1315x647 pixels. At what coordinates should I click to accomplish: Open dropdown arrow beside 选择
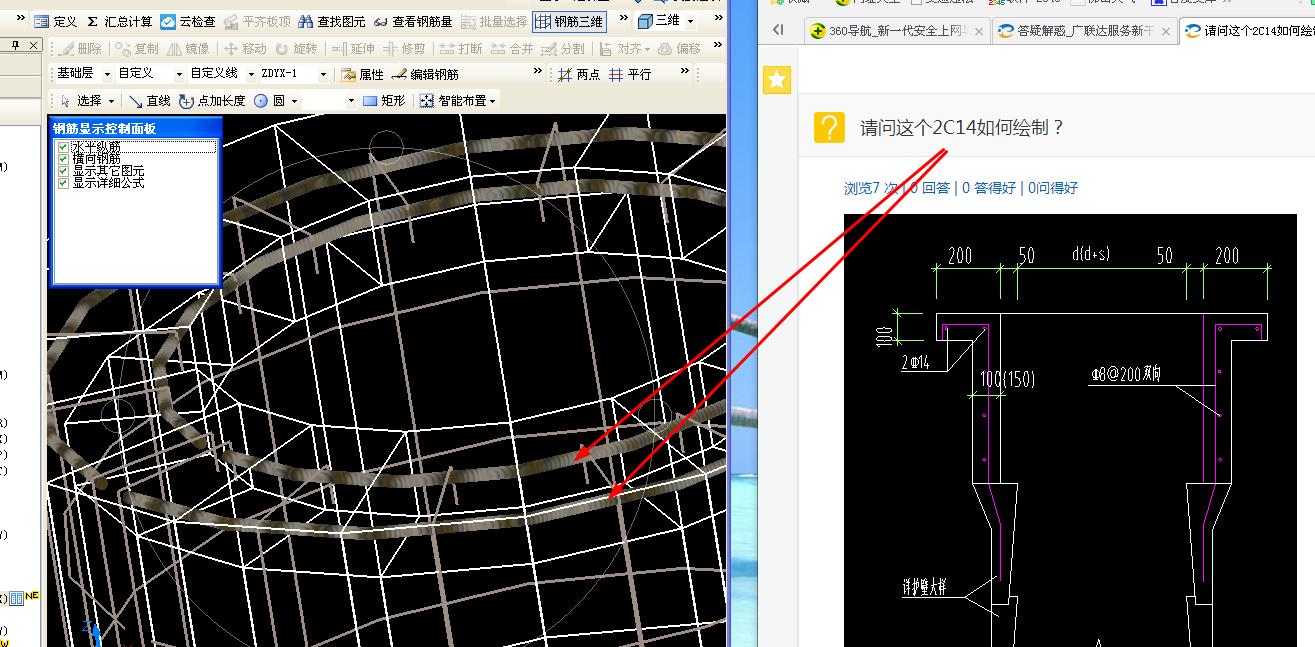pyautogui.click(x=110, y=101)
